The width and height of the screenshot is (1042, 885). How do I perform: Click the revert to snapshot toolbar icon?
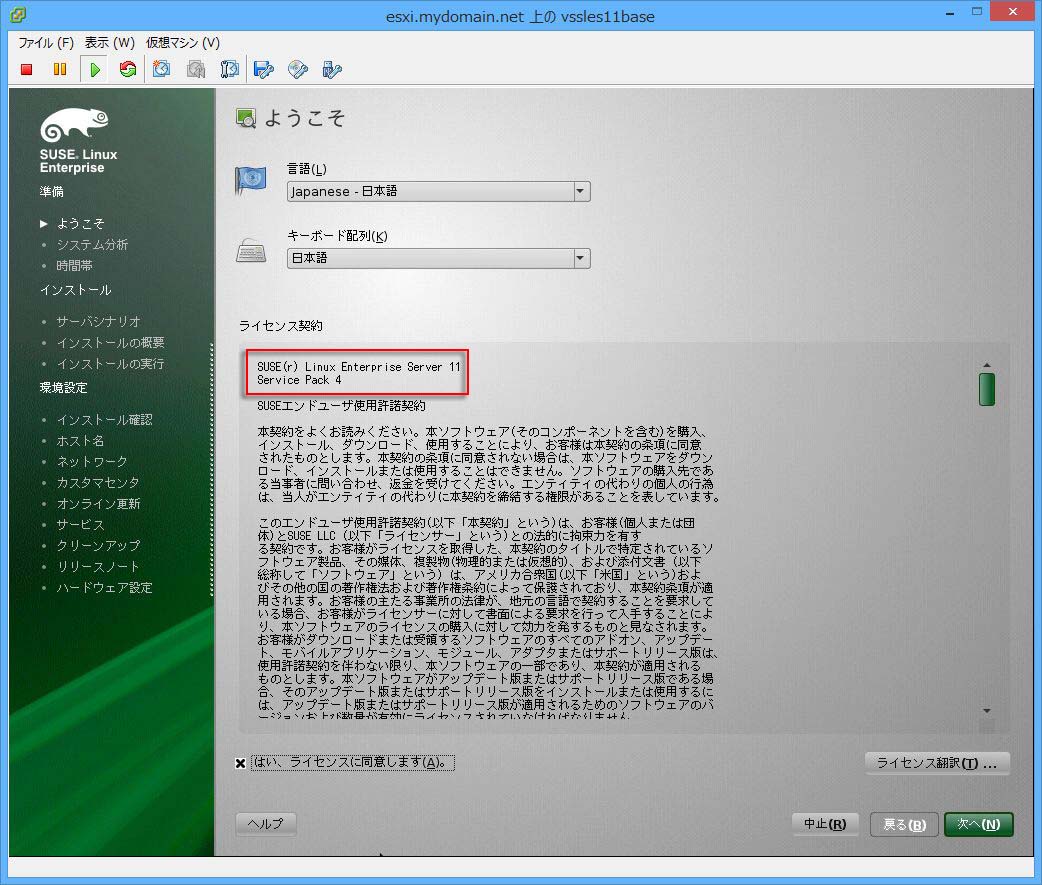coord(196,69)
